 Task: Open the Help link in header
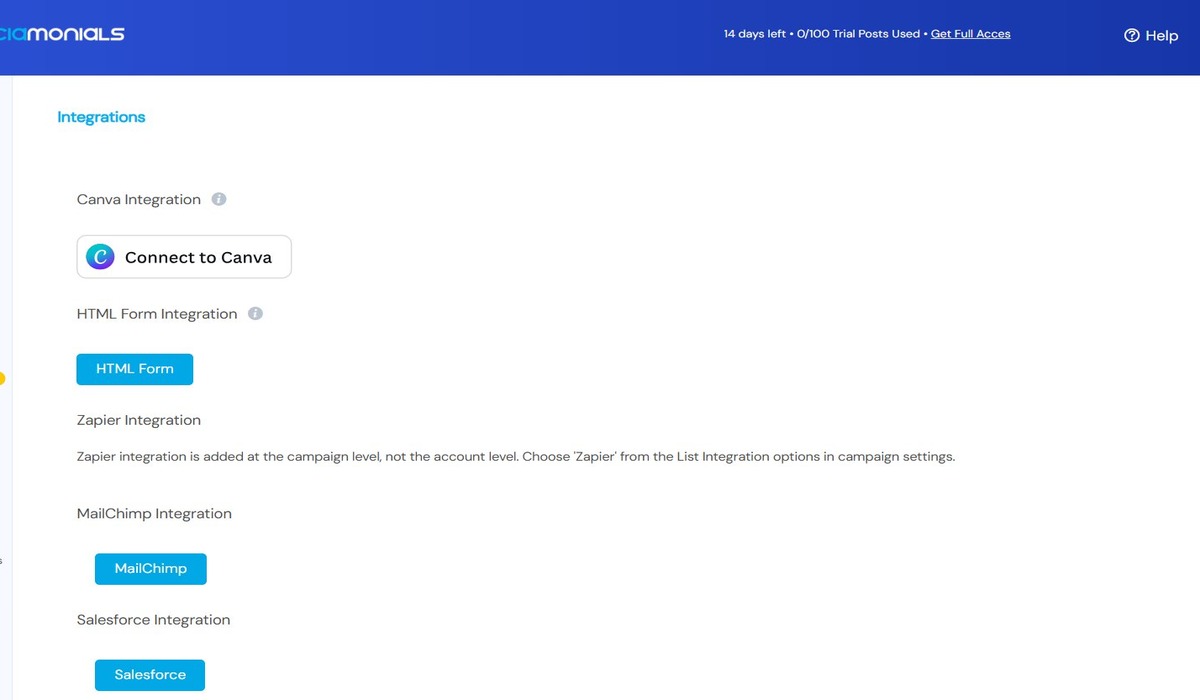pos(1151,35)
